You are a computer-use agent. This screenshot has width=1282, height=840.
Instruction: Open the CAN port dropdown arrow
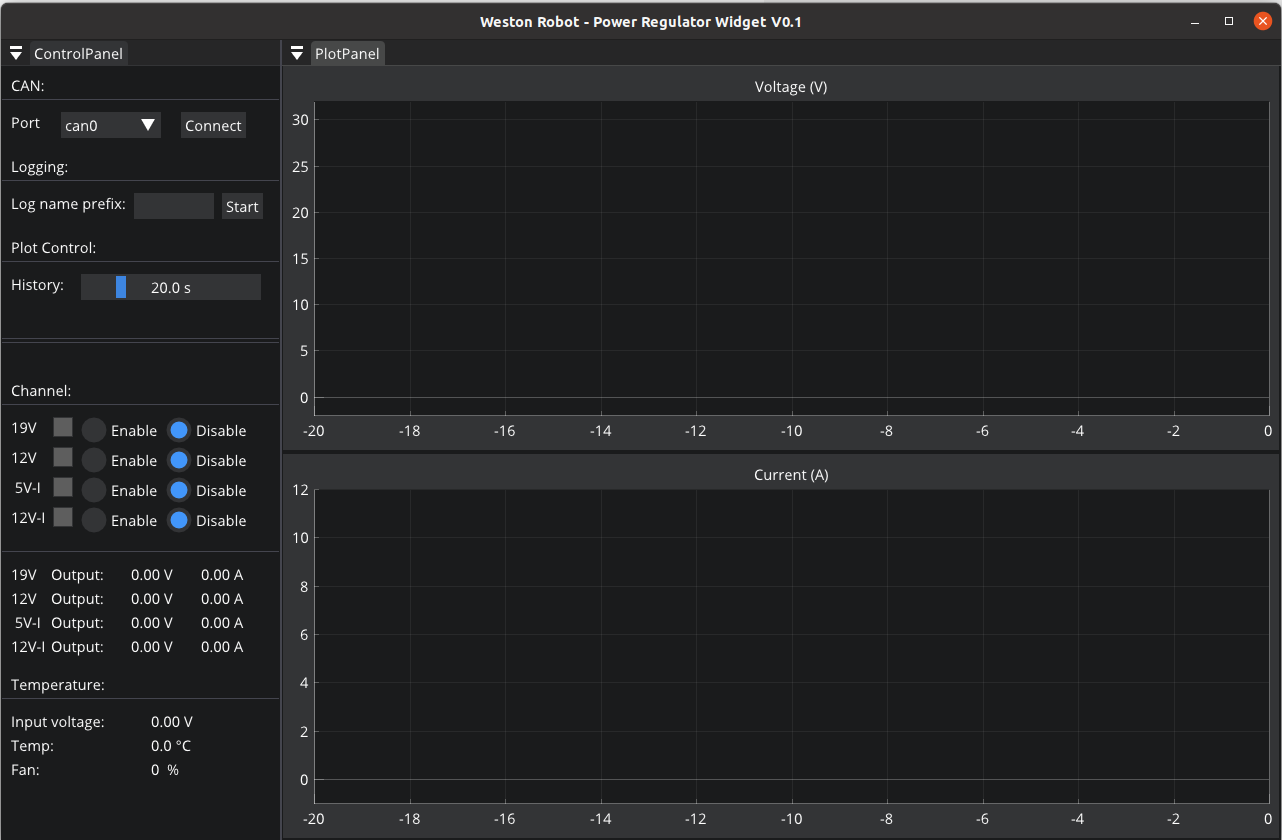pos(148,125)
